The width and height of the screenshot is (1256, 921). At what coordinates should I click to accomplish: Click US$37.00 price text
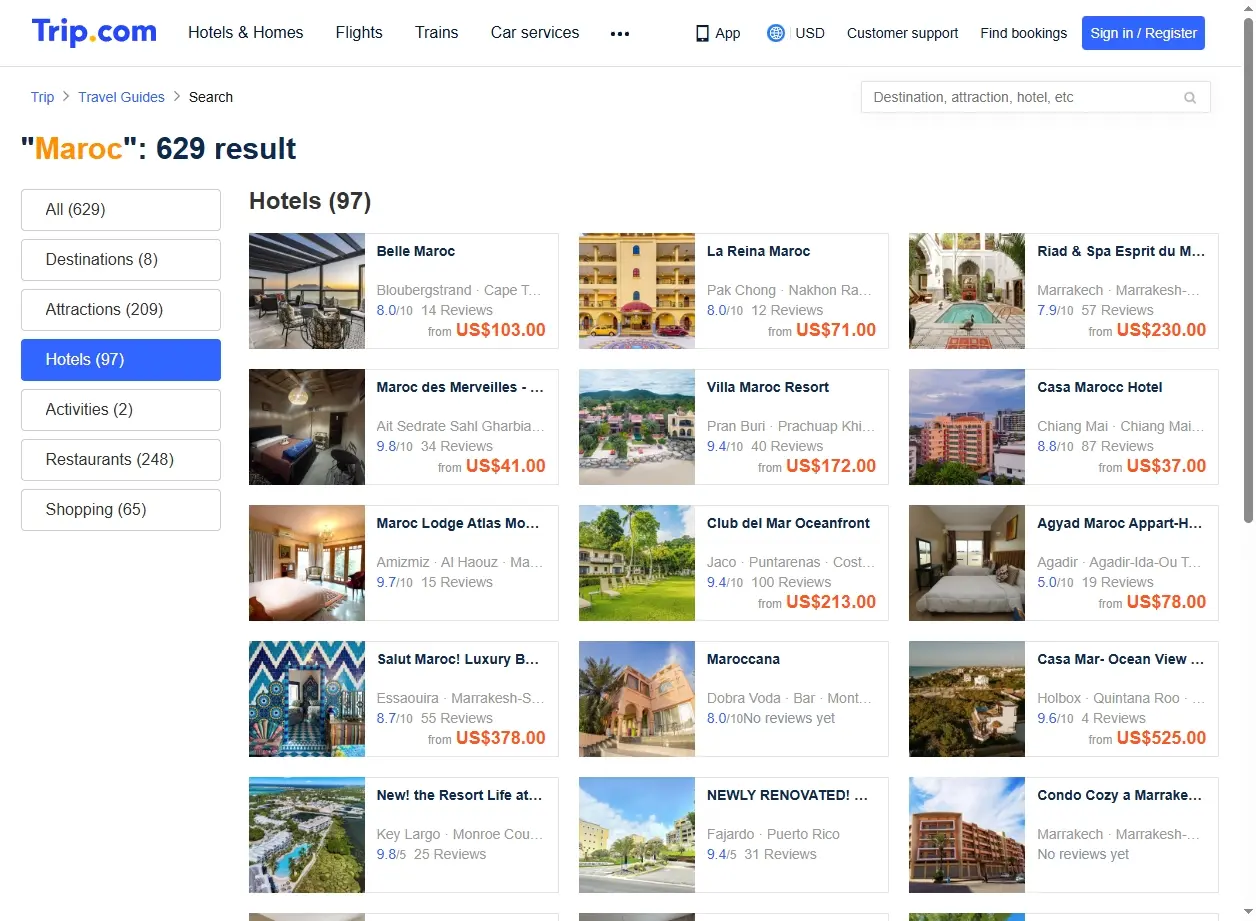click(x=1166, y=466)
